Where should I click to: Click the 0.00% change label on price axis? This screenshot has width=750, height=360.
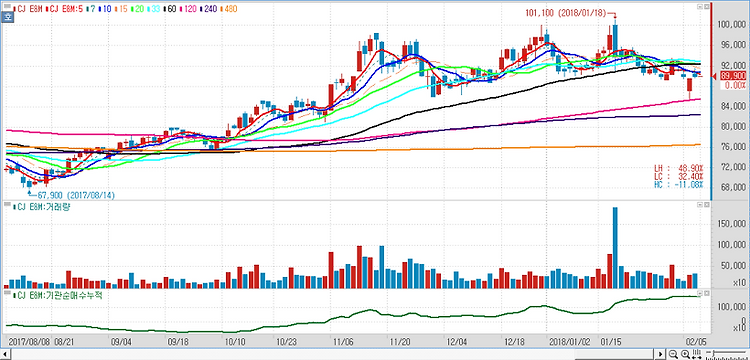coord(735,85)
